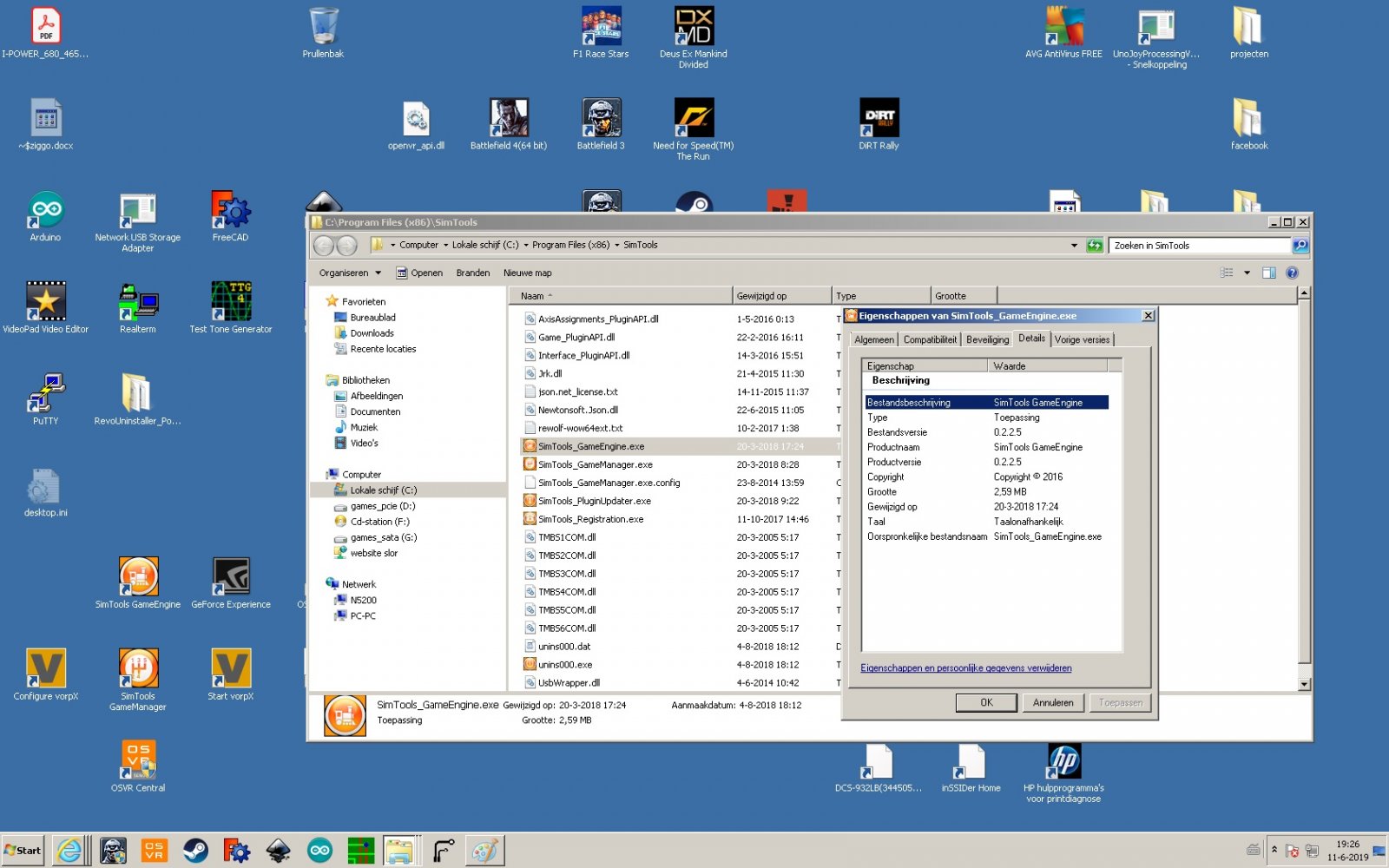
Task: Toggle the preview pane button in Explorer
Action: point(1268,273)
